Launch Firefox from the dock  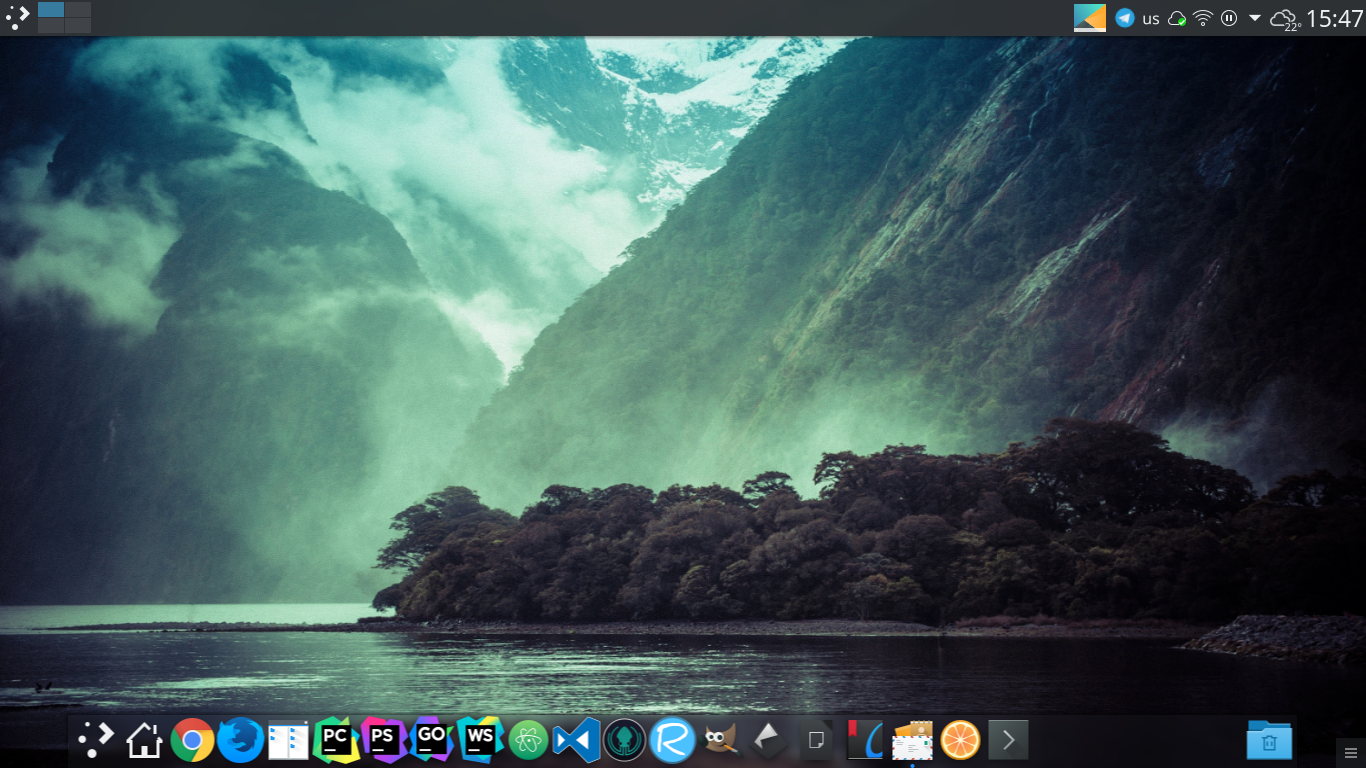click(240, 740)
